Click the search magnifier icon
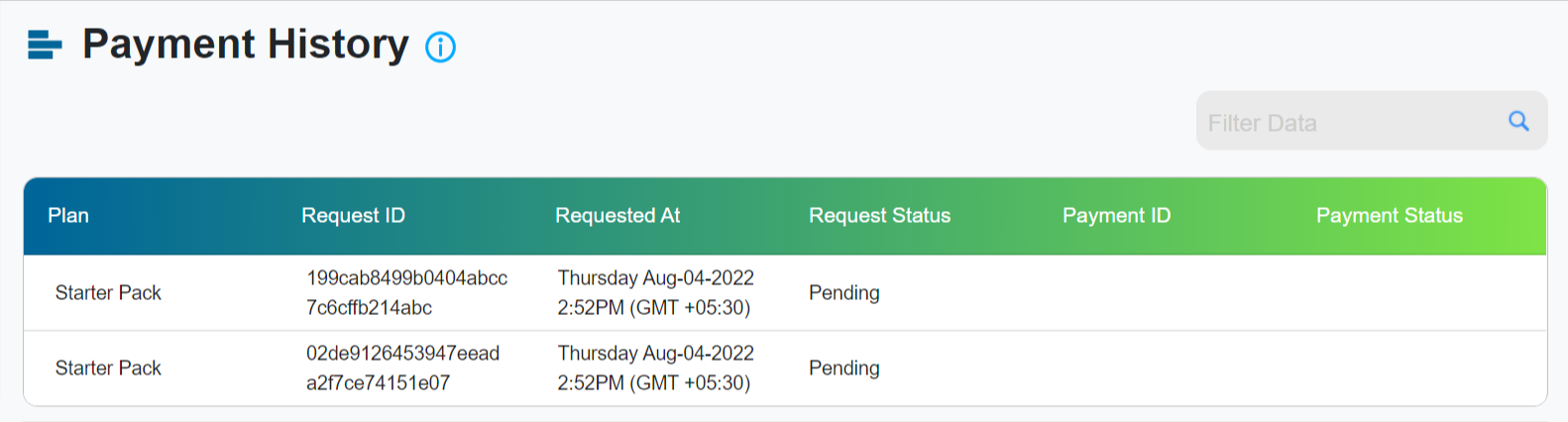Screen dimensions: 1568x422 click(x=1518, y=121)
